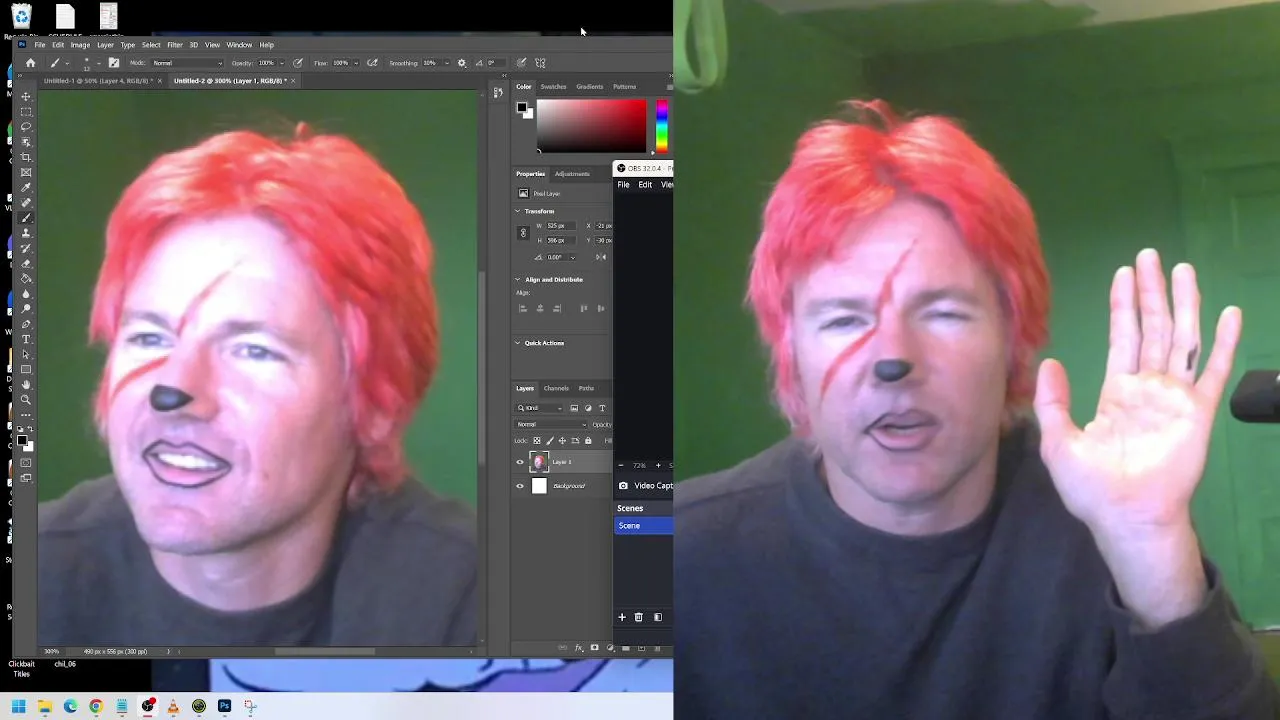Open the OBS File menu
This screenshot has width=1280, height=720.
tap(623, 185)
